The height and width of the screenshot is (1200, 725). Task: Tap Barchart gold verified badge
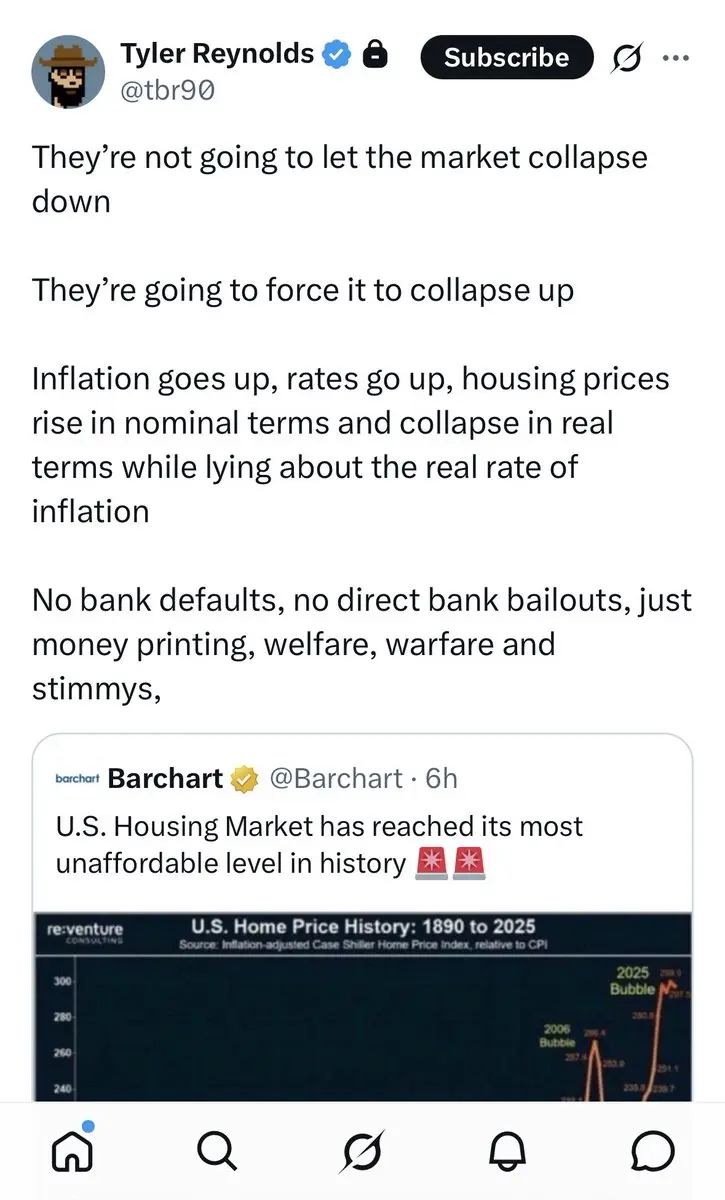pyautogui.click(x=244, y=778)
